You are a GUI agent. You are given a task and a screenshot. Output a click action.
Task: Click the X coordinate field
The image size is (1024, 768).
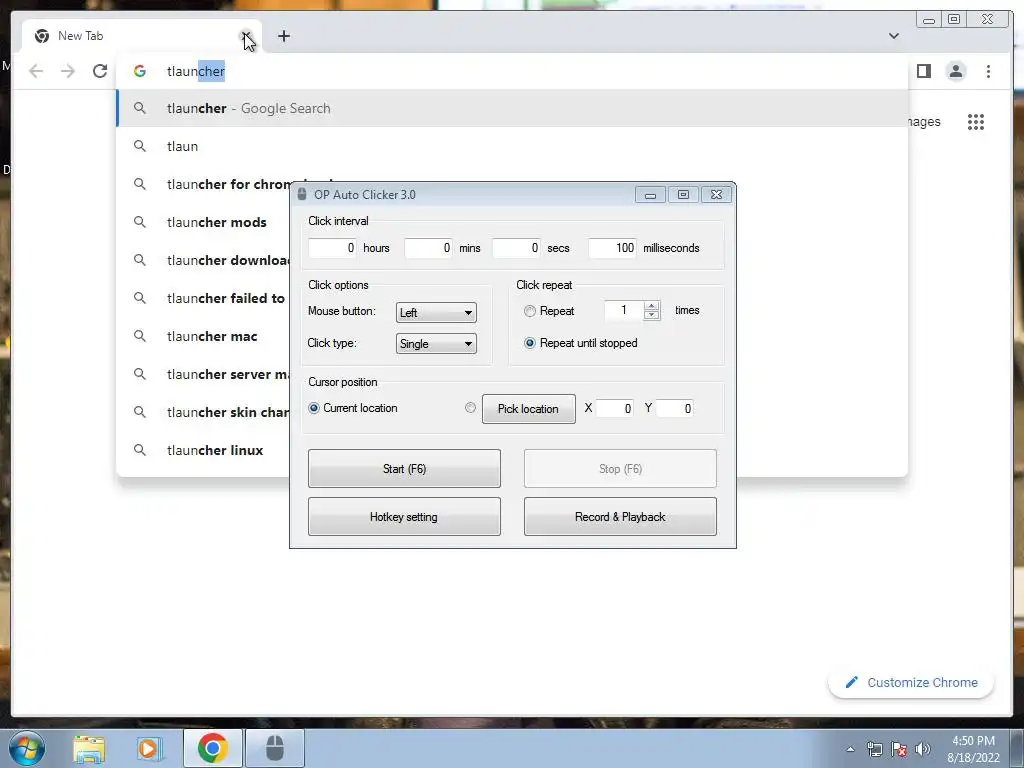[x=615, y=408]
